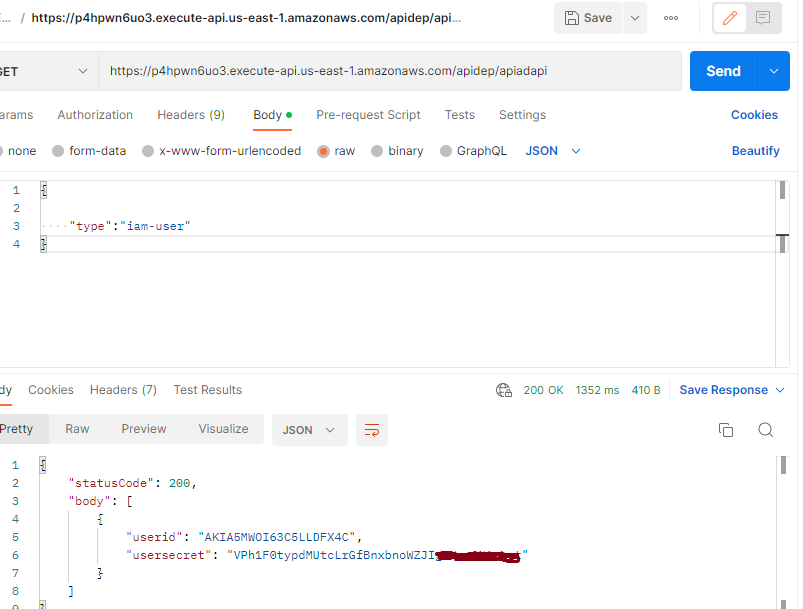Viewport: 803px width, 609px height.
Task: Click the "type":"iam-user" line in body editor
Action: point(130,226)
